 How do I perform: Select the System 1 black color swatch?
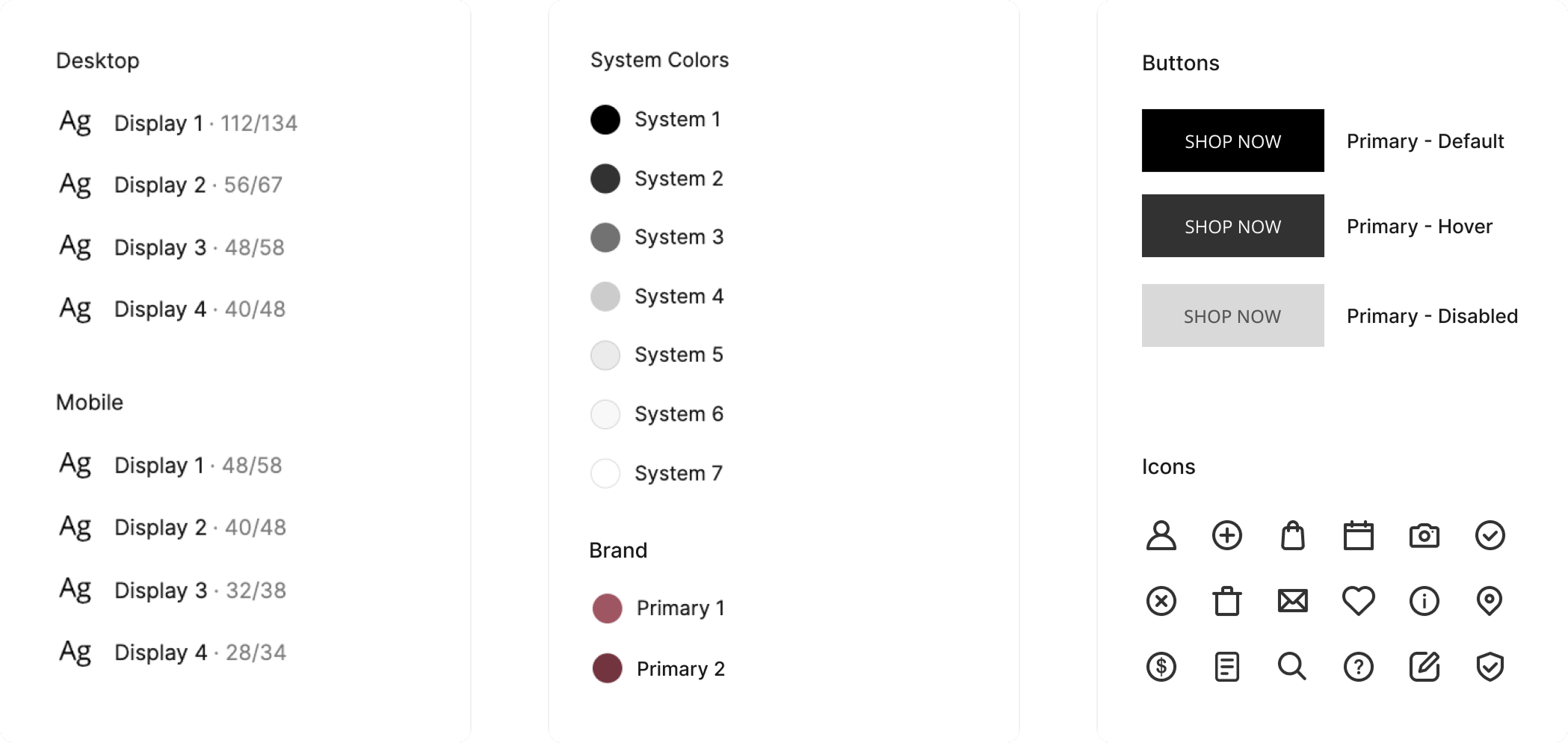(605, 120)
